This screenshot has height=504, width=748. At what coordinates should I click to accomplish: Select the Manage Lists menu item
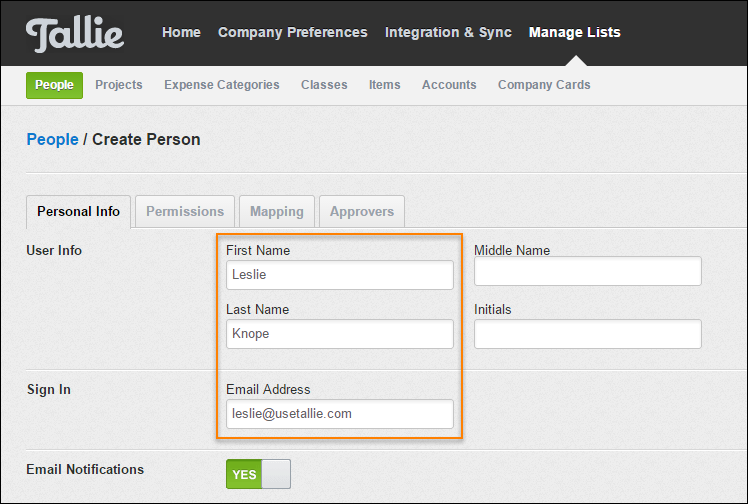click(x=574, y=32)
